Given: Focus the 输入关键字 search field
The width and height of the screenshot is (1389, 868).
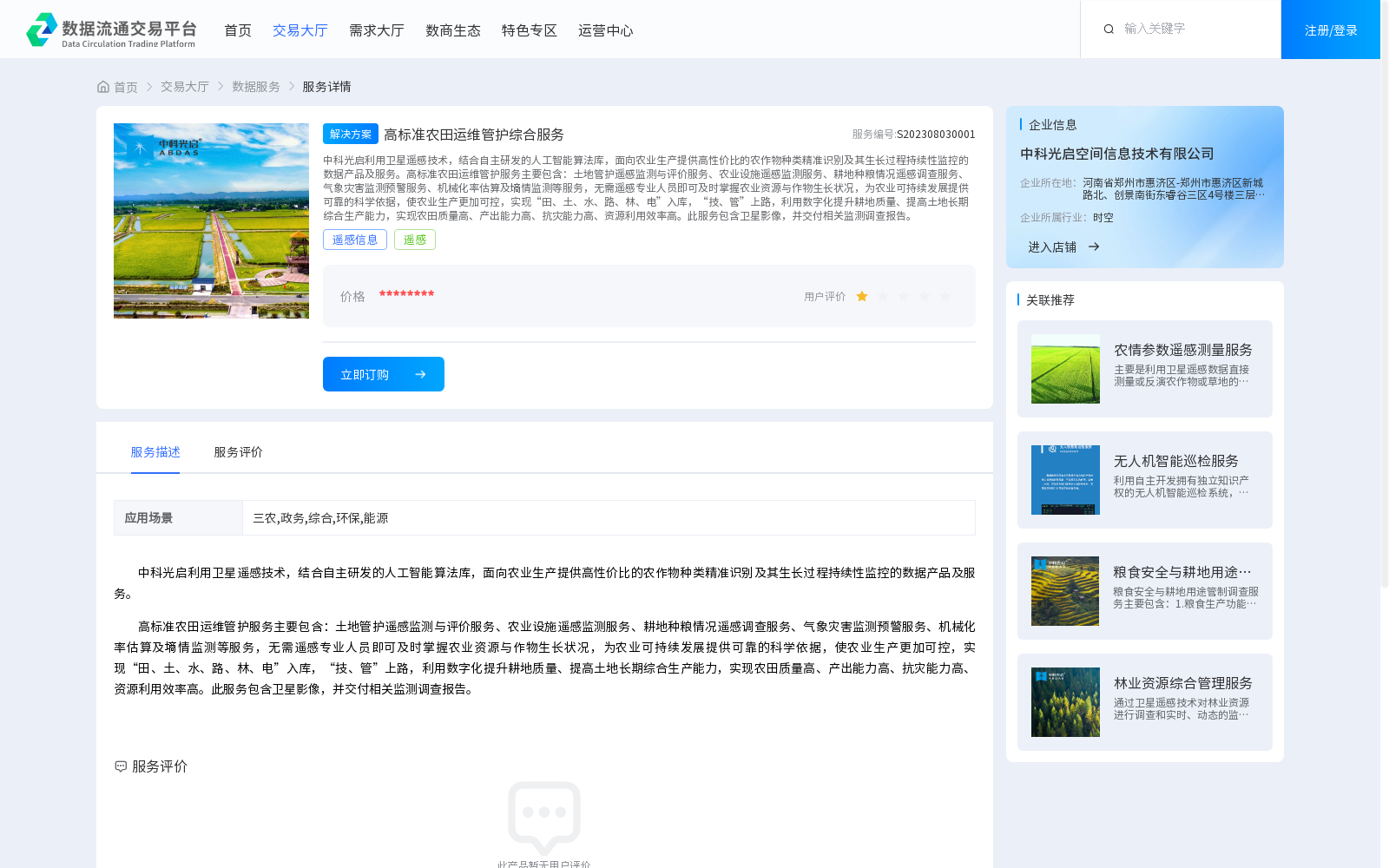Looking at the screenshot, I should (1194, 29).
